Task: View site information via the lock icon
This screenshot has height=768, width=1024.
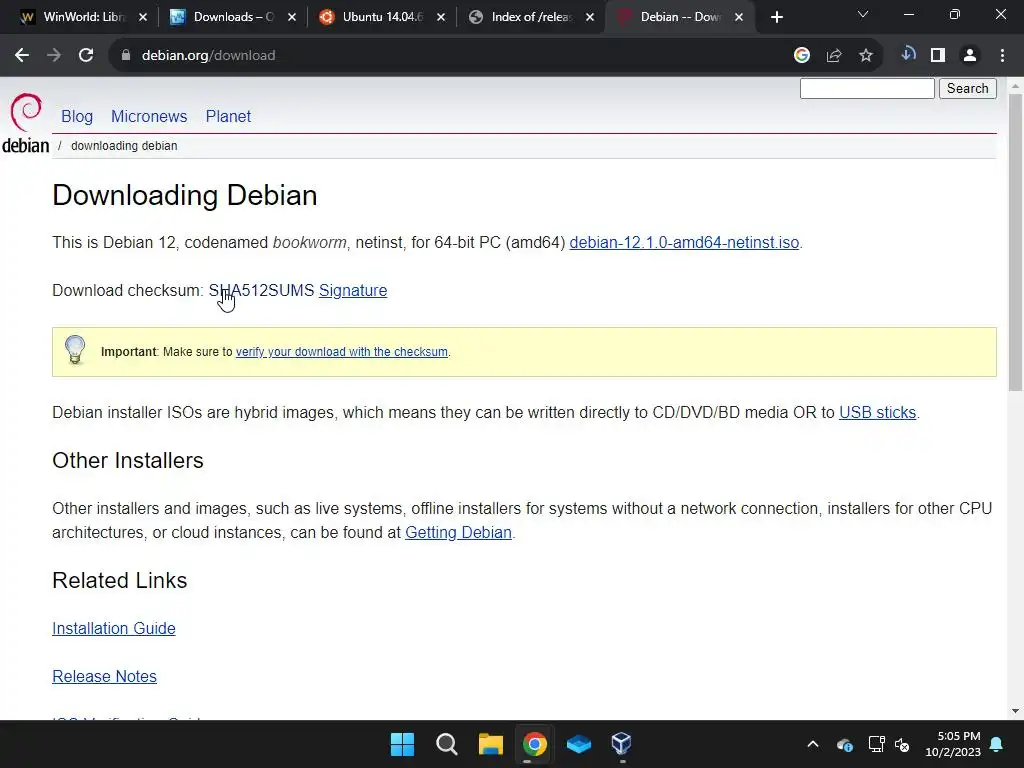Action: pos(126,56)
